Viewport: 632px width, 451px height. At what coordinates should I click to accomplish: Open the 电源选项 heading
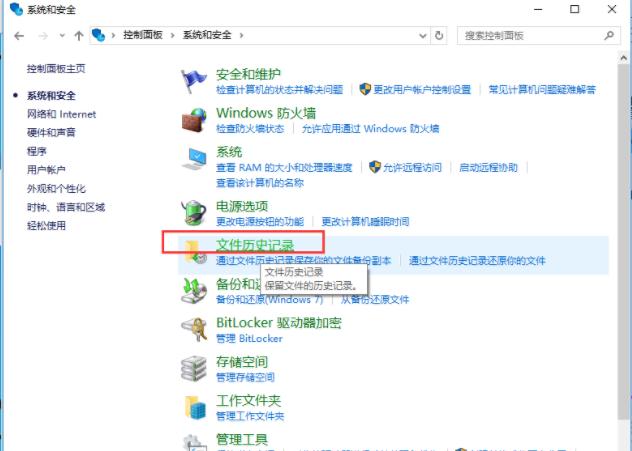click(x=242, y=206)
